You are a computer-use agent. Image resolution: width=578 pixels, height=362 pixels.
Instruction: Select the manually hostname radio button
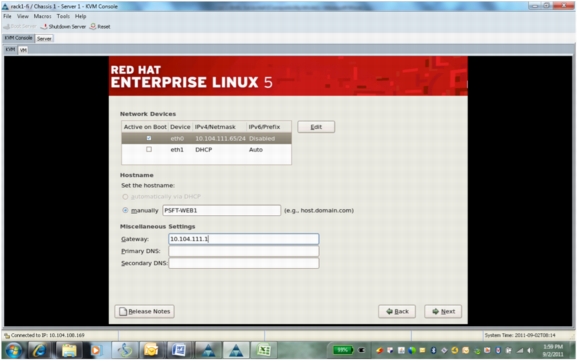click(125, 210)
